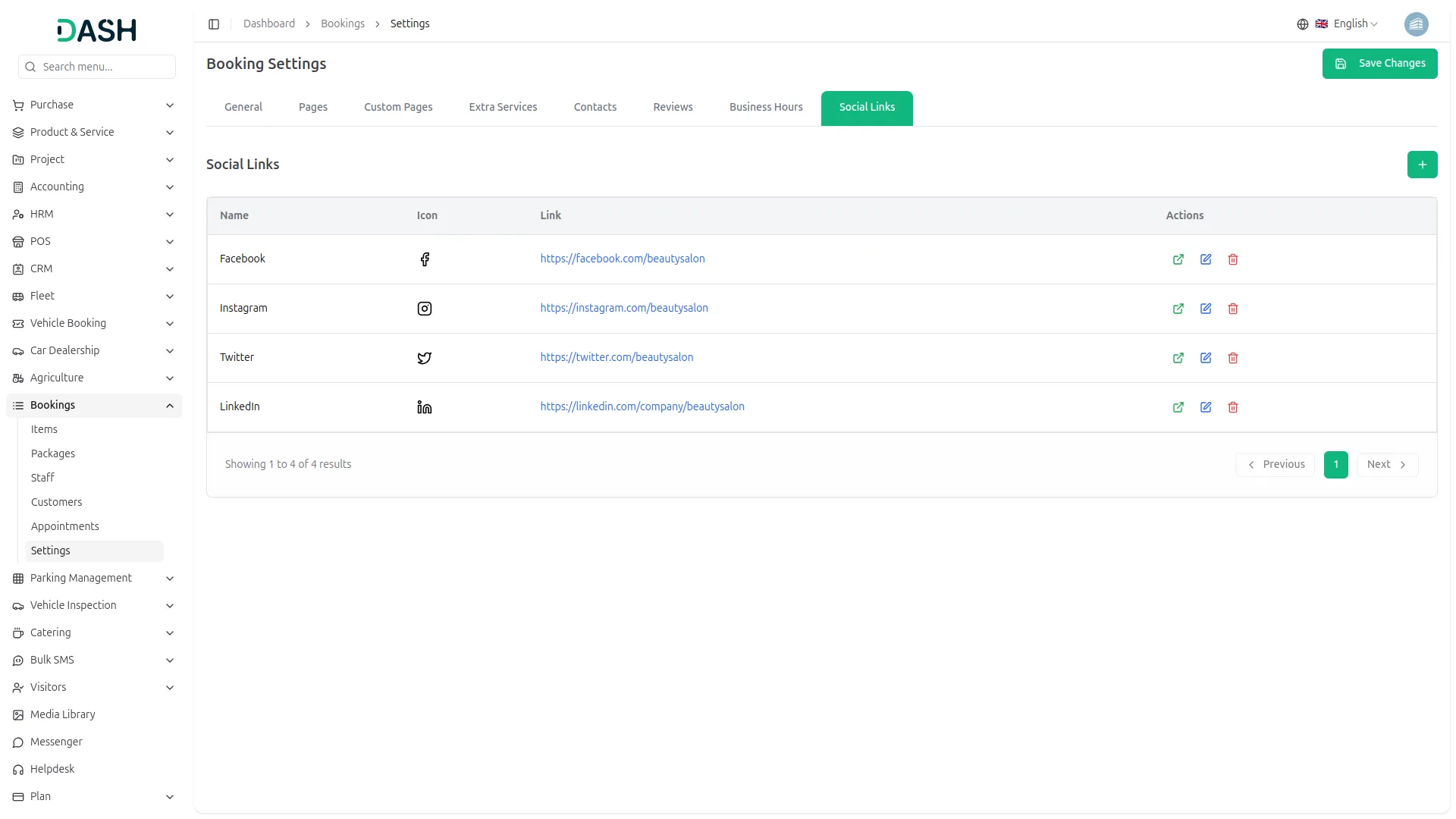Open external link icon for LinkedIn row
This screenshot has height=819, width=1456.
[x=1178, y=407]
